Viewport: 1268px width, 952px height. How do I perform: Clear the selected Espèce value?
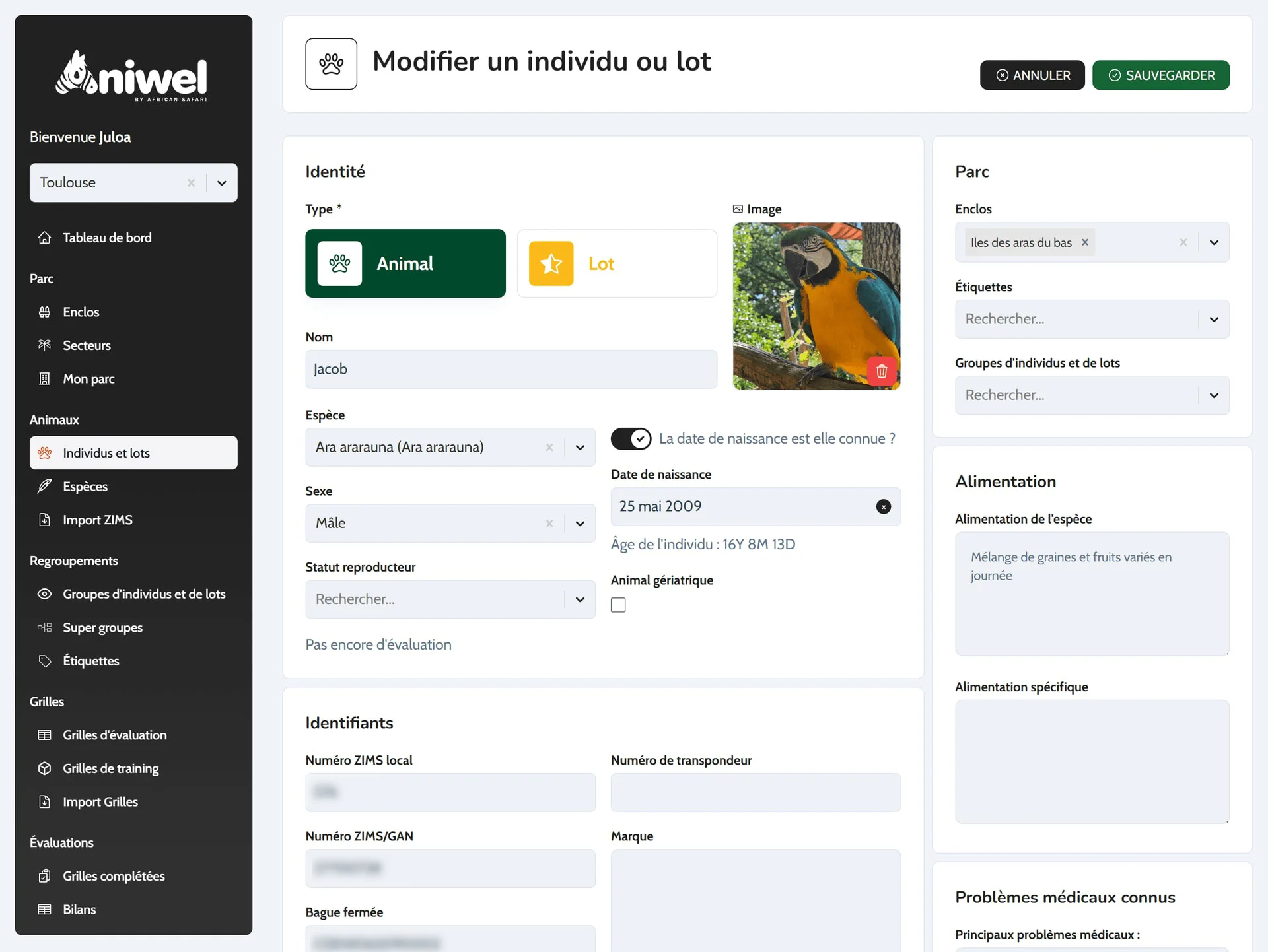coord(549,448)
